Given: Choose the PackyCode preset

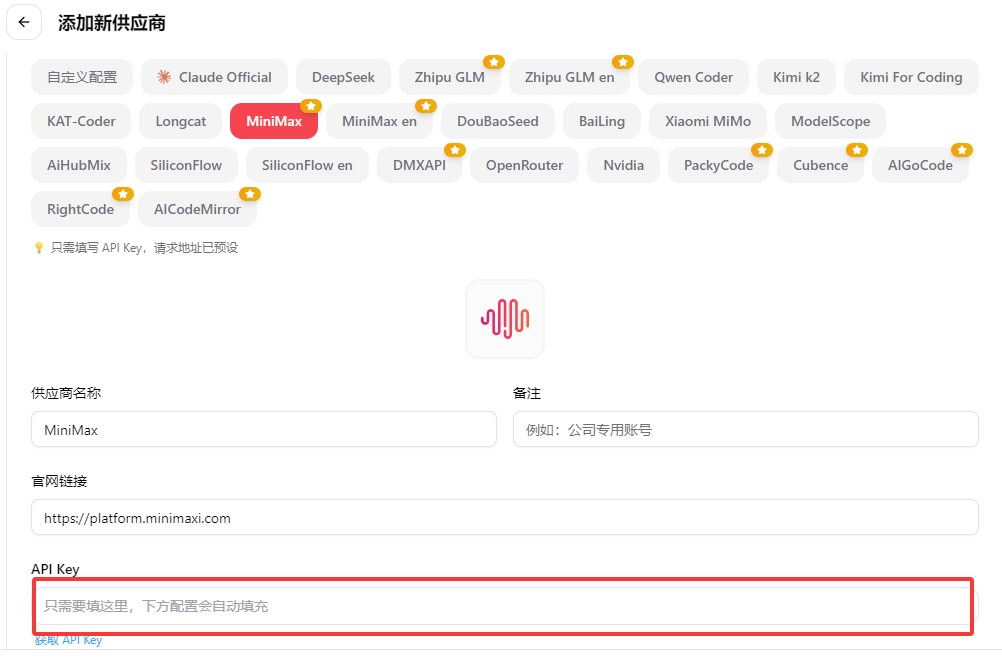Looking at the screenshot, I should click(718, 166).
